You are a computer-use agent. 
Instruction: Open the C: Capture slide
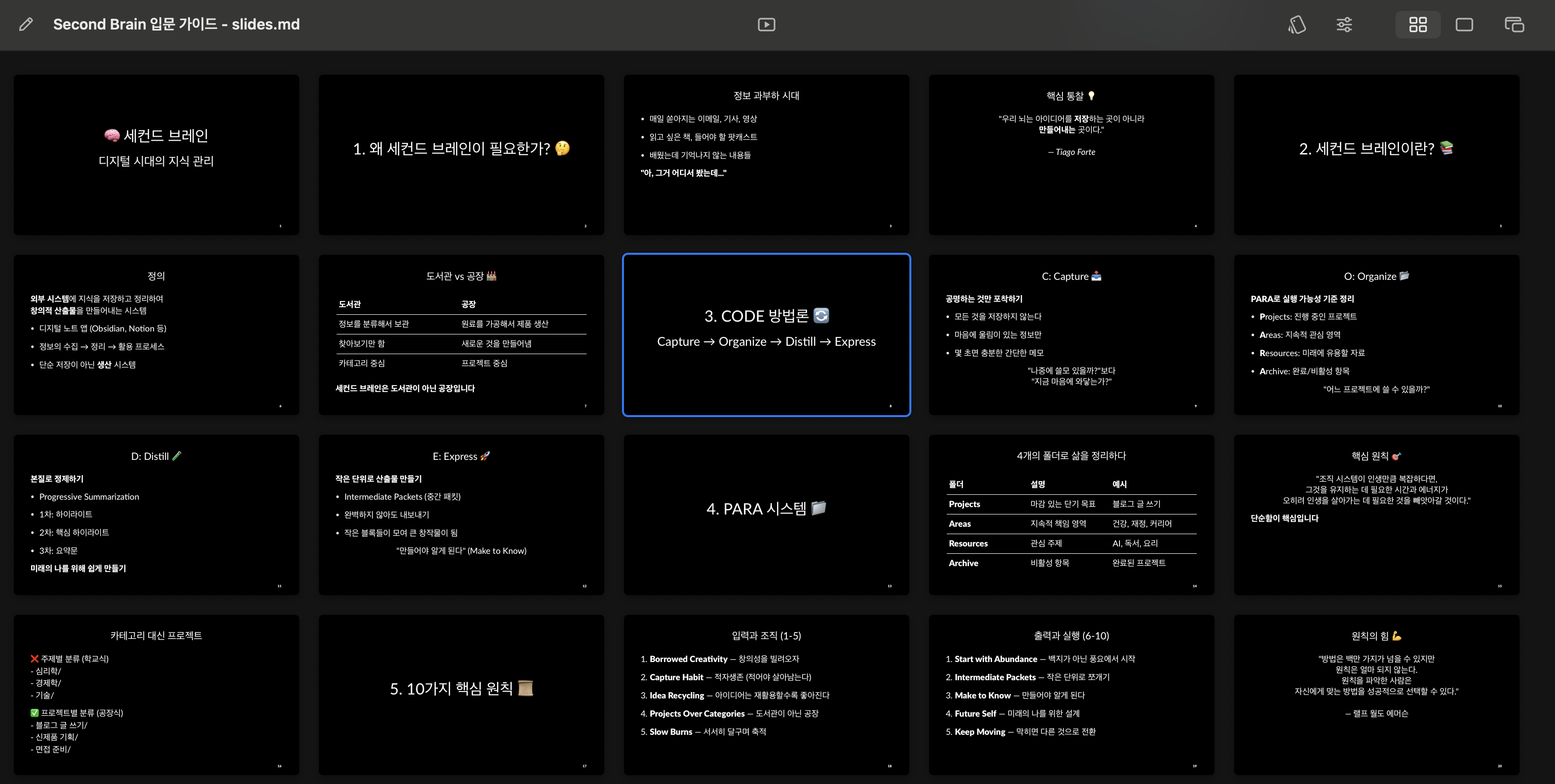point(1071,334)
